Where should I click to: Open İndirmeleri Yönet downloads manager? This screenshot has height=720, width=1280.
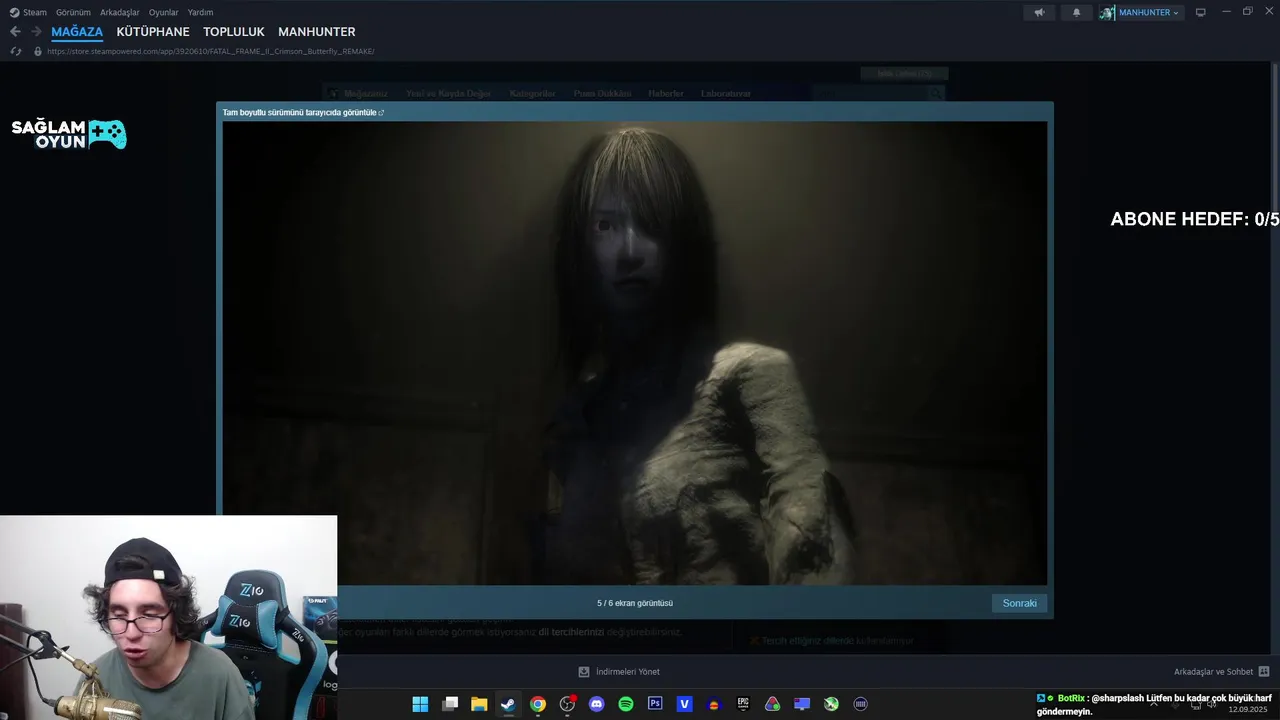point(627,672)
